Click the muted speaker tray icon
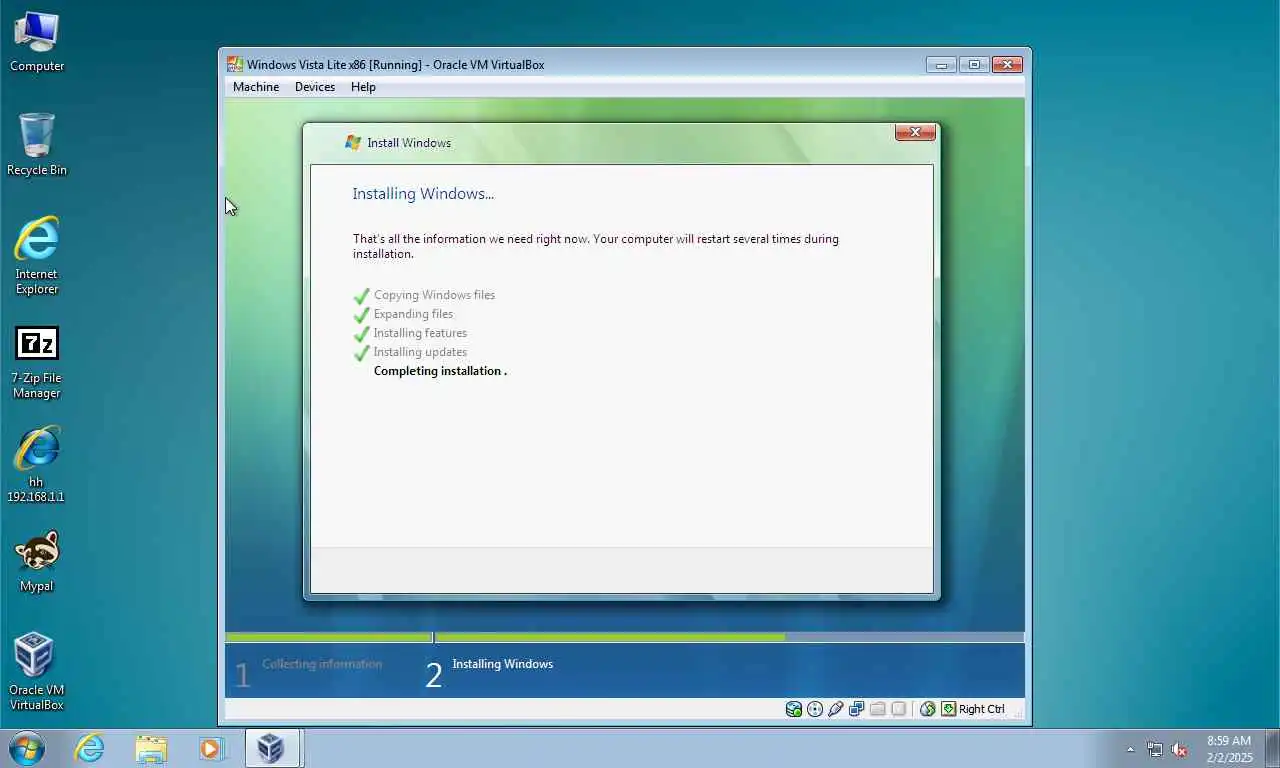The height and width of the screenshot is (768, 1280). (x=1179, y=749)
